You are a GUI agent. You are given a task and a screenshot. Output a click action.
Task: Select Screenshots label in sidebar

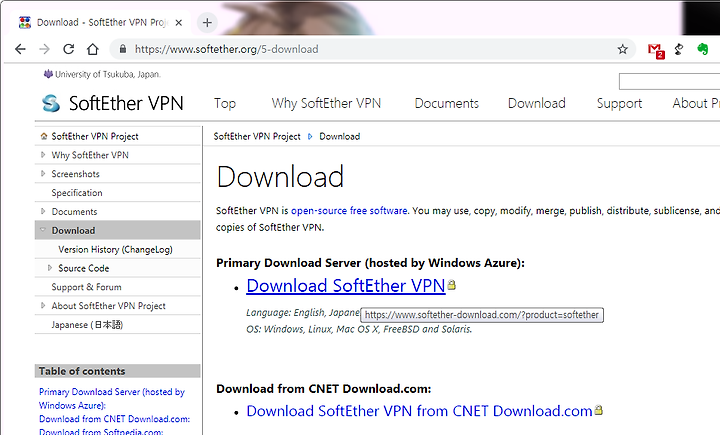pos(75,174)
